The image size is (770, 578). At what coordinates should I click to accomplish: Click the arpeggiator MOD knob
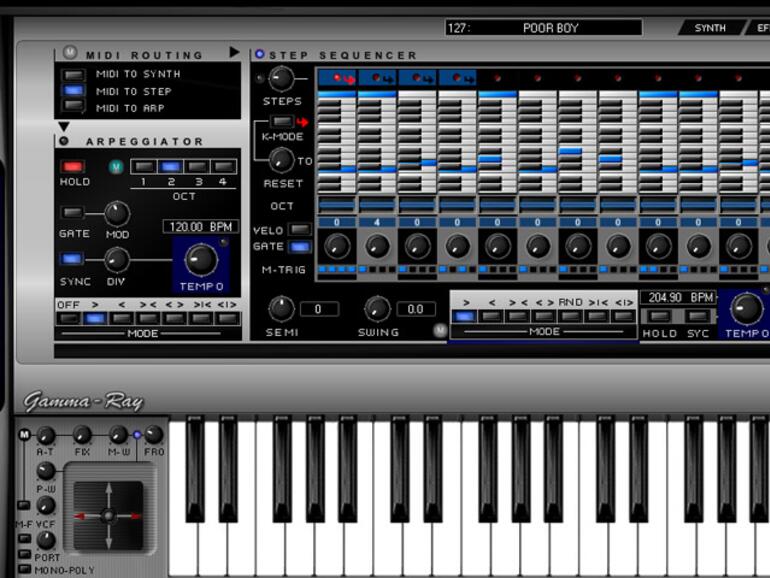pyautogui.click(x=117, y=213)
